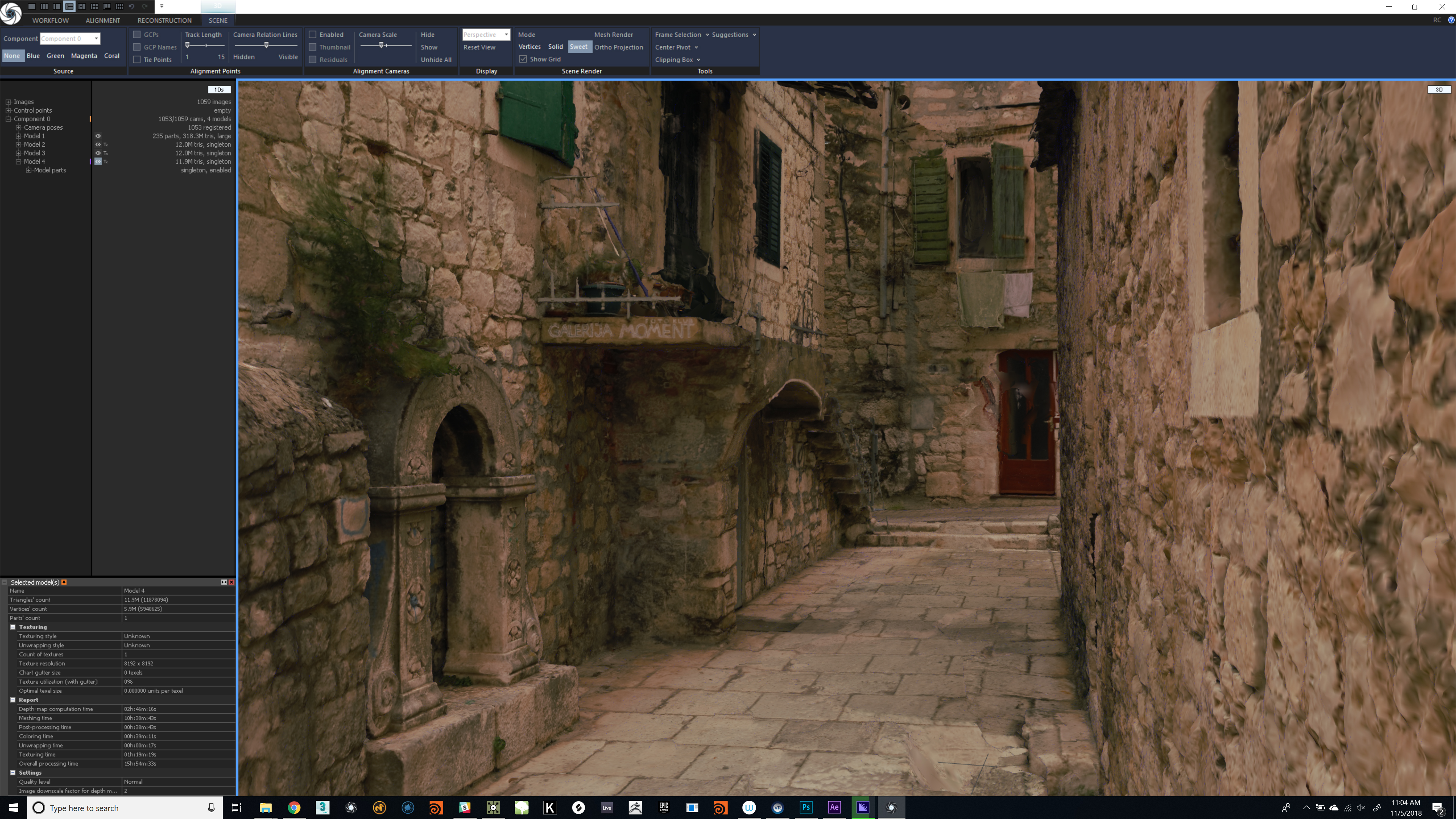Open Epic Games Launcher from the taskbar
The width and height of the screenshot is (1456, 819).
pos(664,808)
